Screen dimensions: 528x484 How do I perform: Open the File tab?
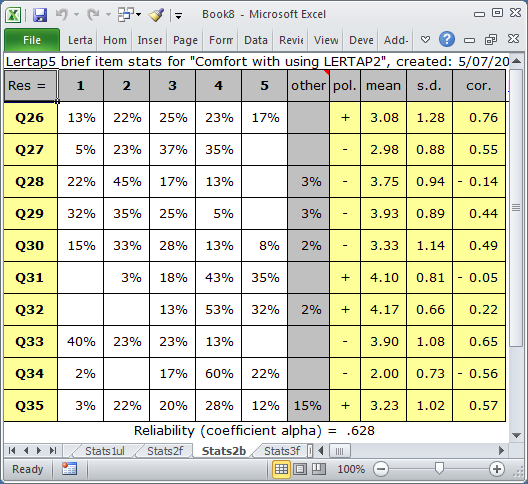(32, 40)
